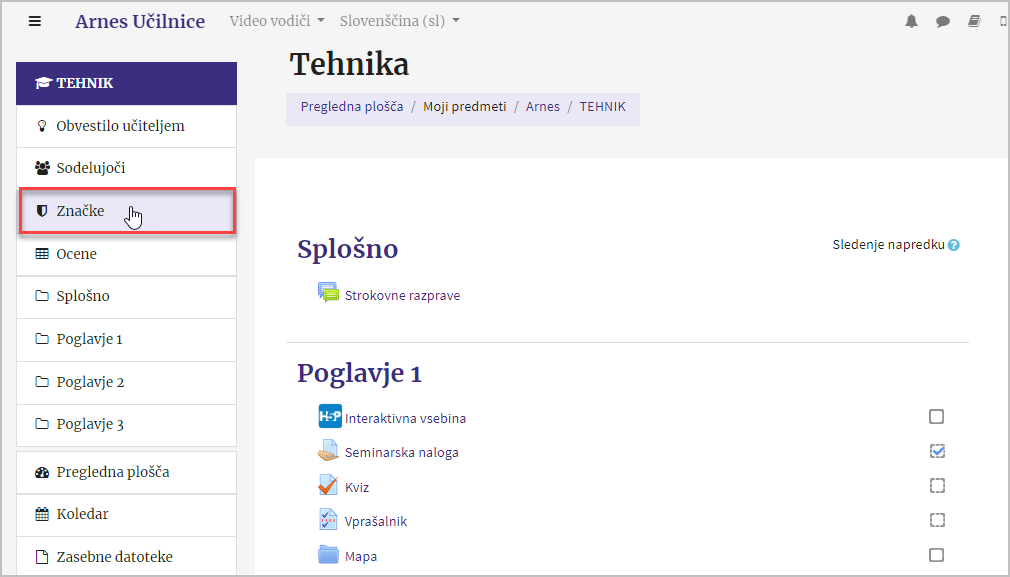Open Strokovne razprave forum link
This screenshot has height=577, width=1010.
click(x=402, y=296)
